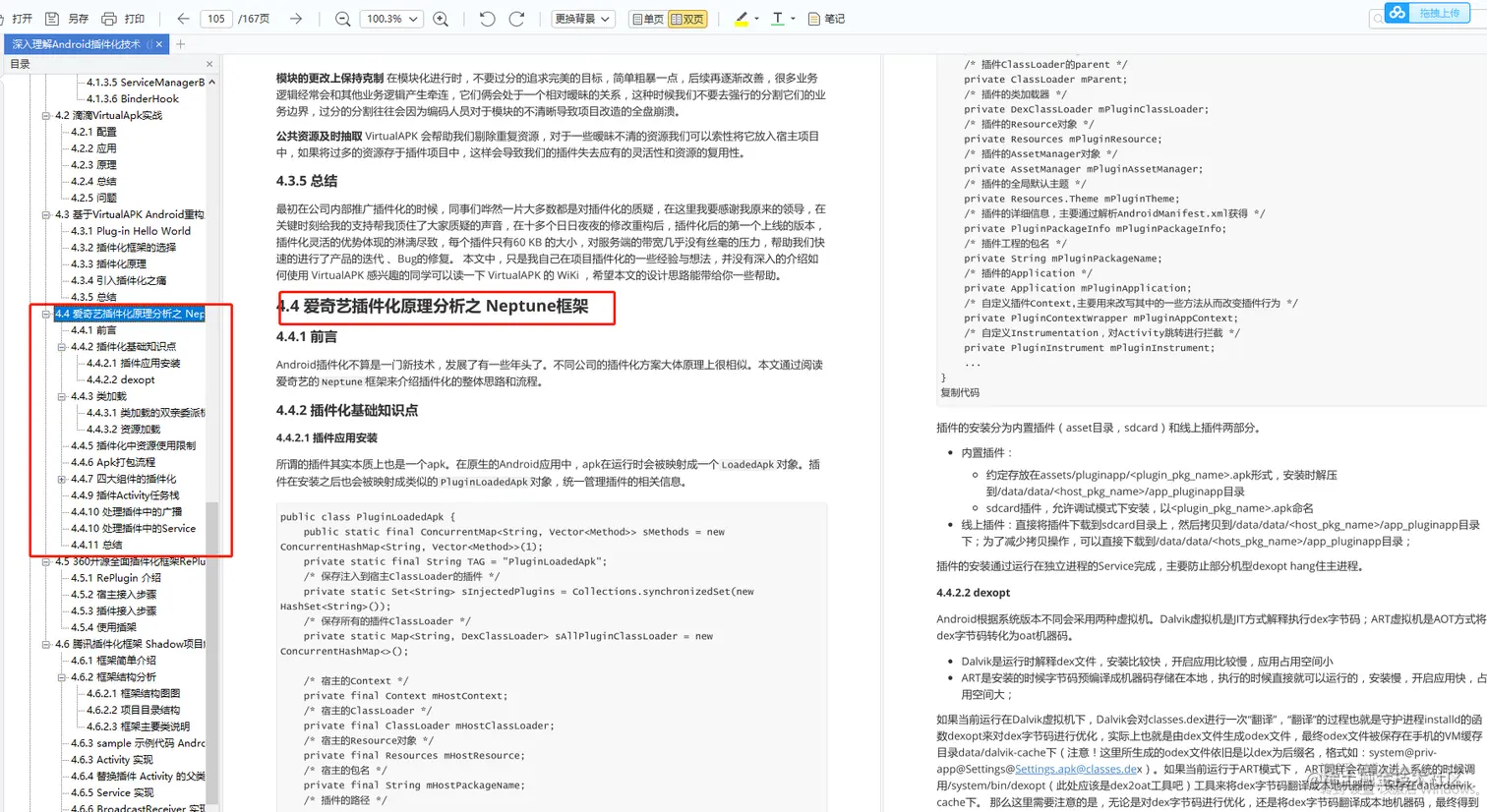Close the 目录 outline panel

[209, 64]
